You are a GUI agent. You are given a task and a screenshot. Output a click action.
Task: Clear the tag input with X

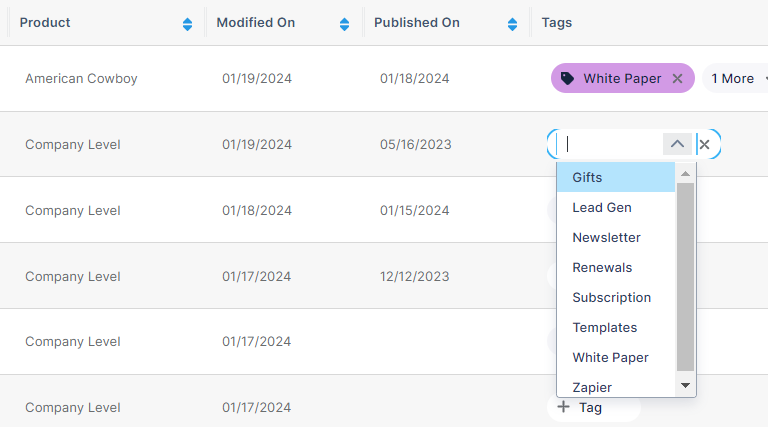704,145
